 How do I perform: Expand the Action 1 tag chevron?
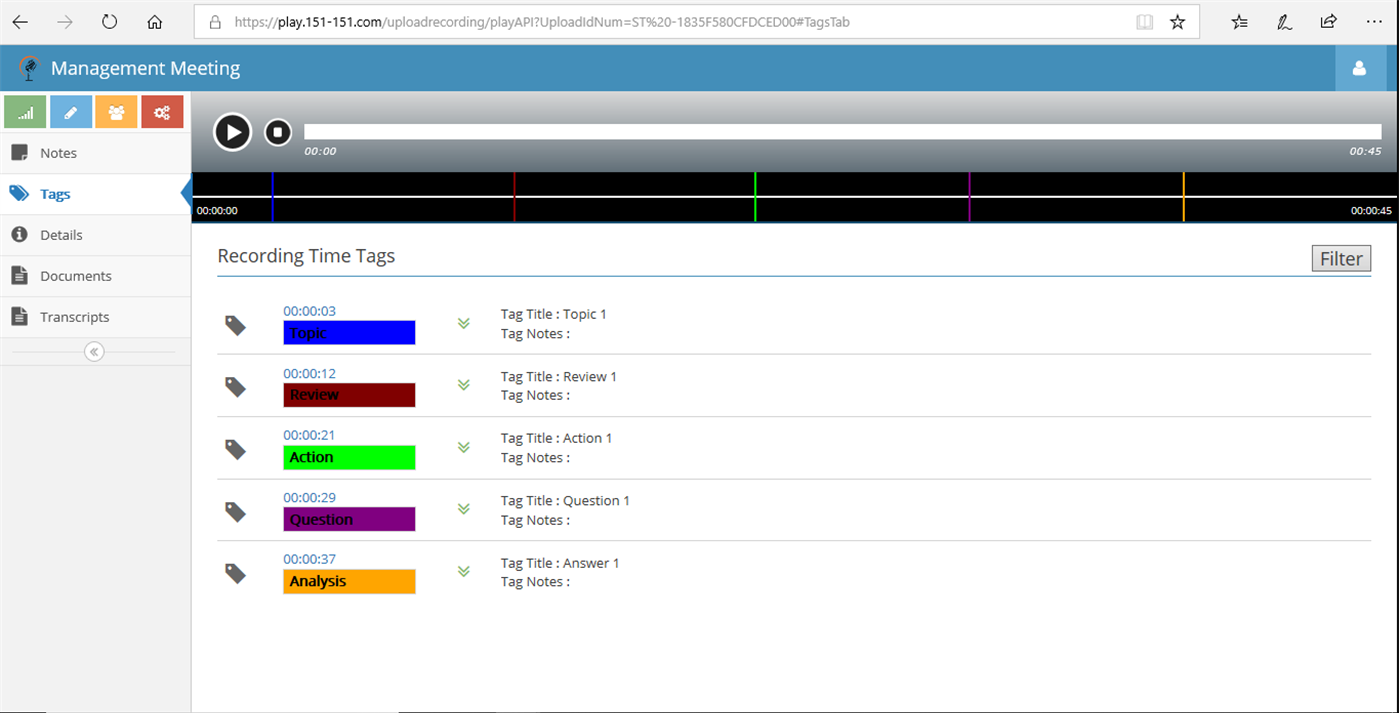(463, 447)
